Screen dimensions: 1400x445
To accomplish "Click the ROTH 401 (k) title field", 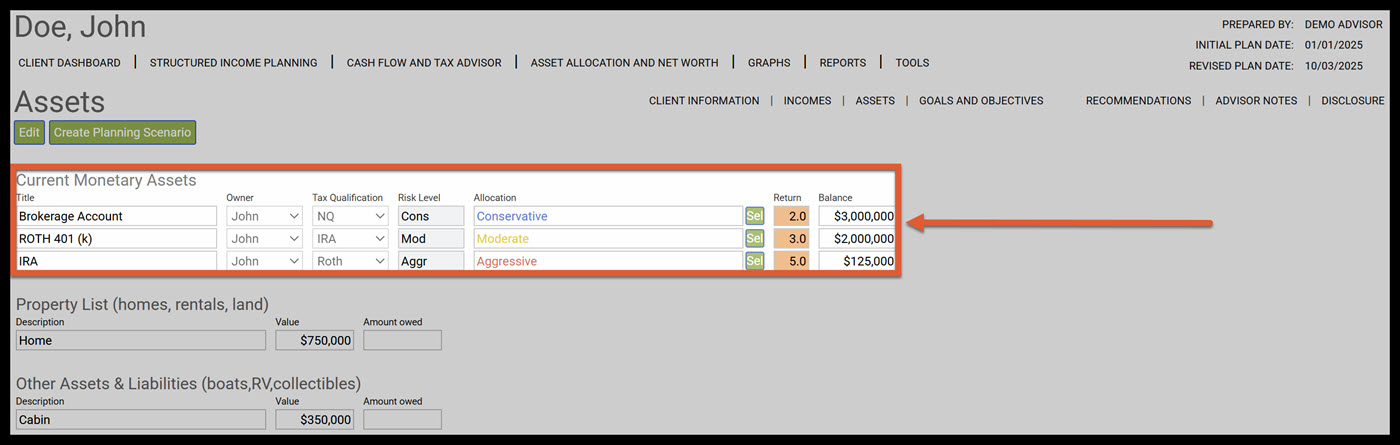I will point(116,238).
